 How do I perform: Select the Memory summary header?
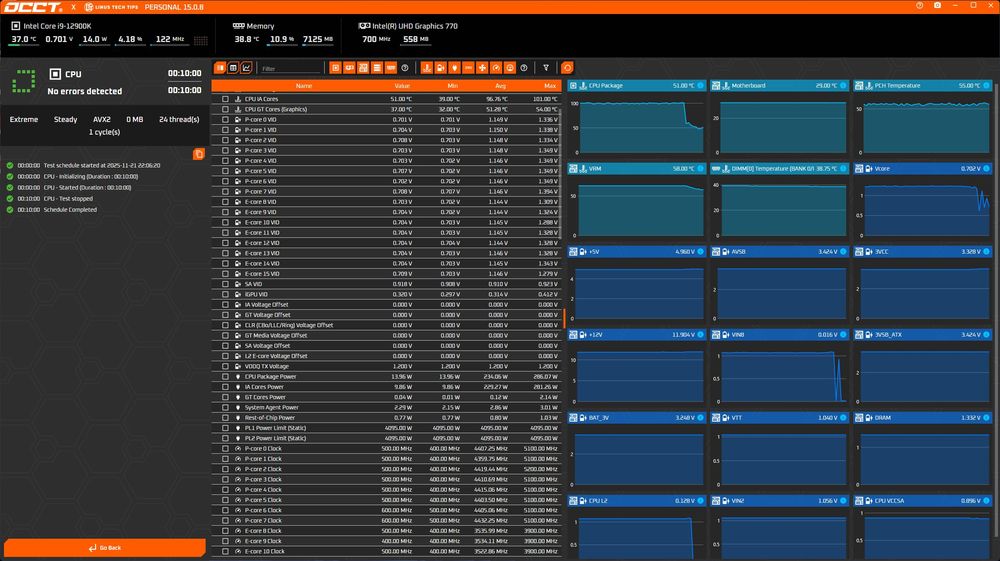tap(254, 26)
